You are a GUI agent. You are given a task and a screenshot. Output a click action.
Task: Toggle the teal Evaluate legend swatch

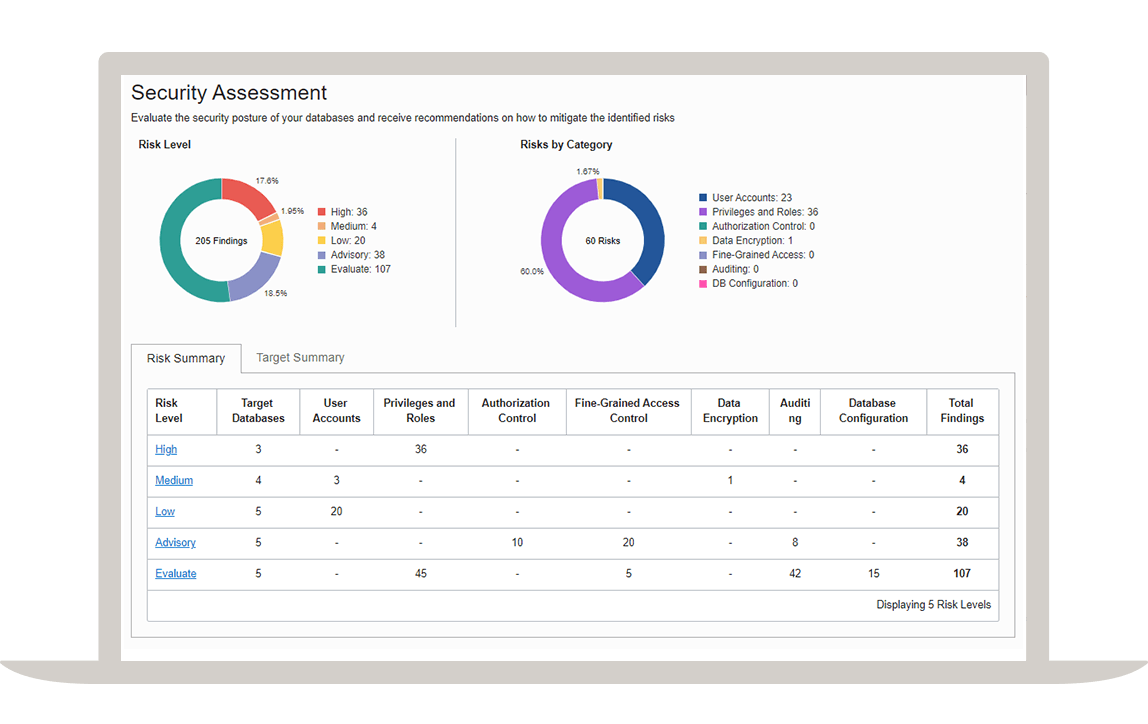click(322, 269)
